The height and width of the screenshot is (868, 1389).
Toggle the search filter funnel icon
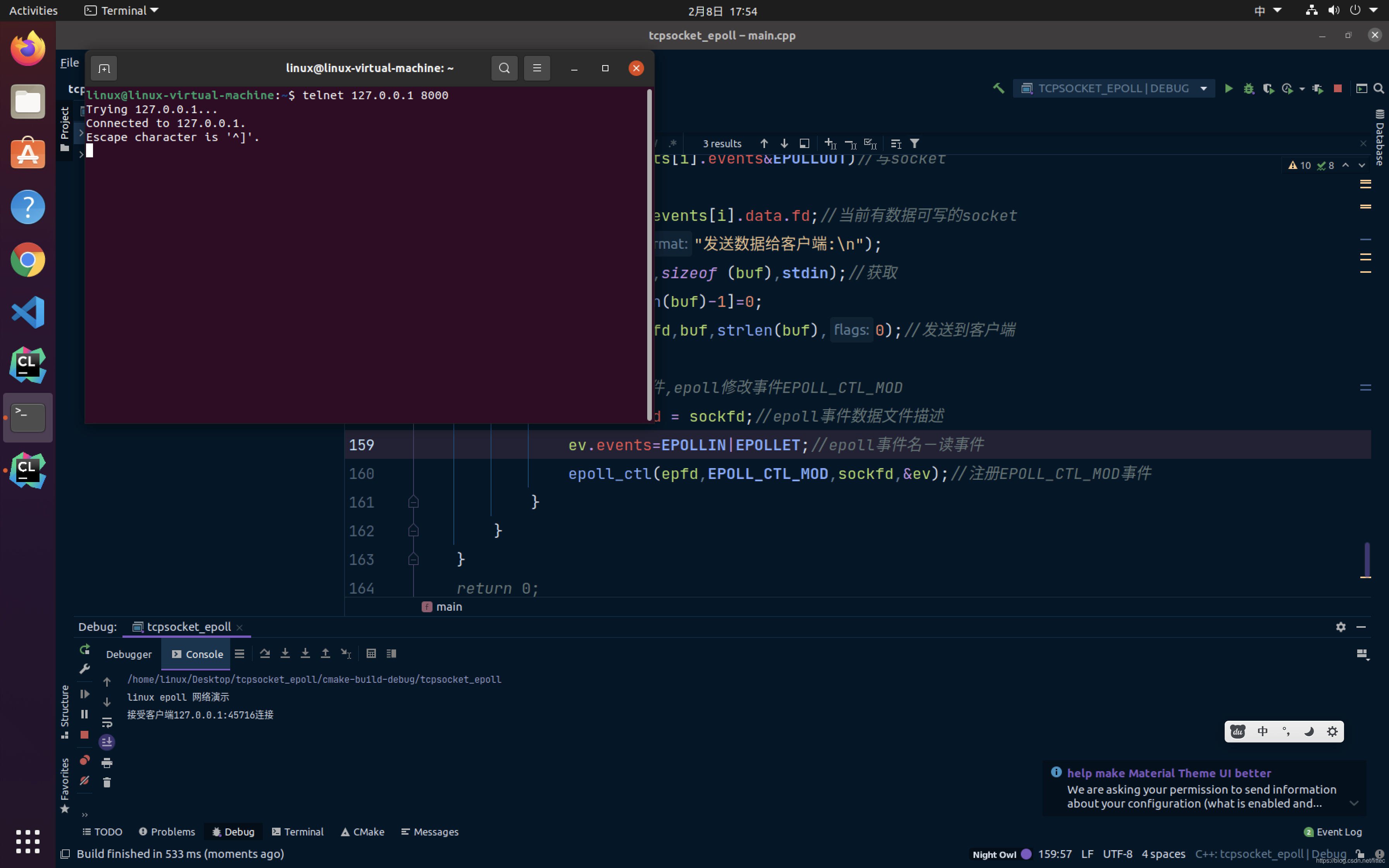[914, 143]
